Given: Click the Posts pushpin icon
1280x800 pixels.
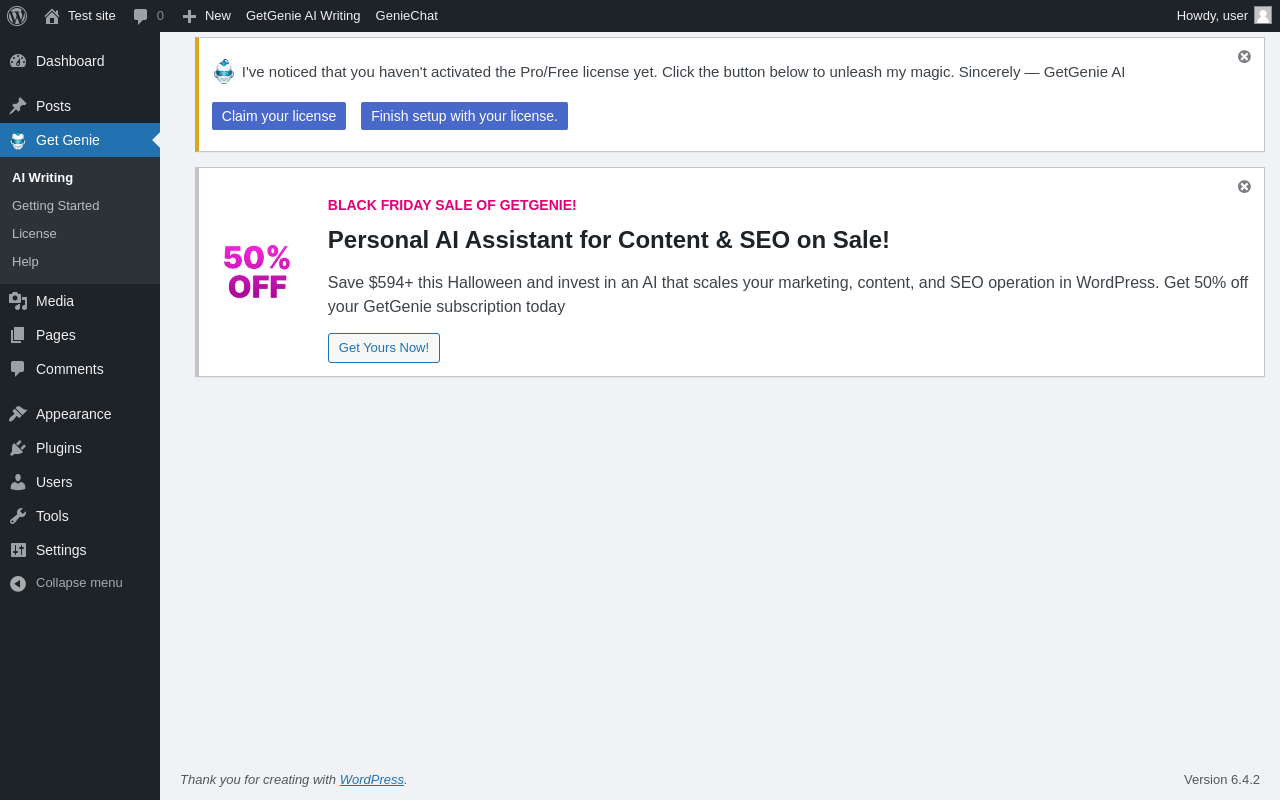Looking at the screenshot, I should point(18,106).
